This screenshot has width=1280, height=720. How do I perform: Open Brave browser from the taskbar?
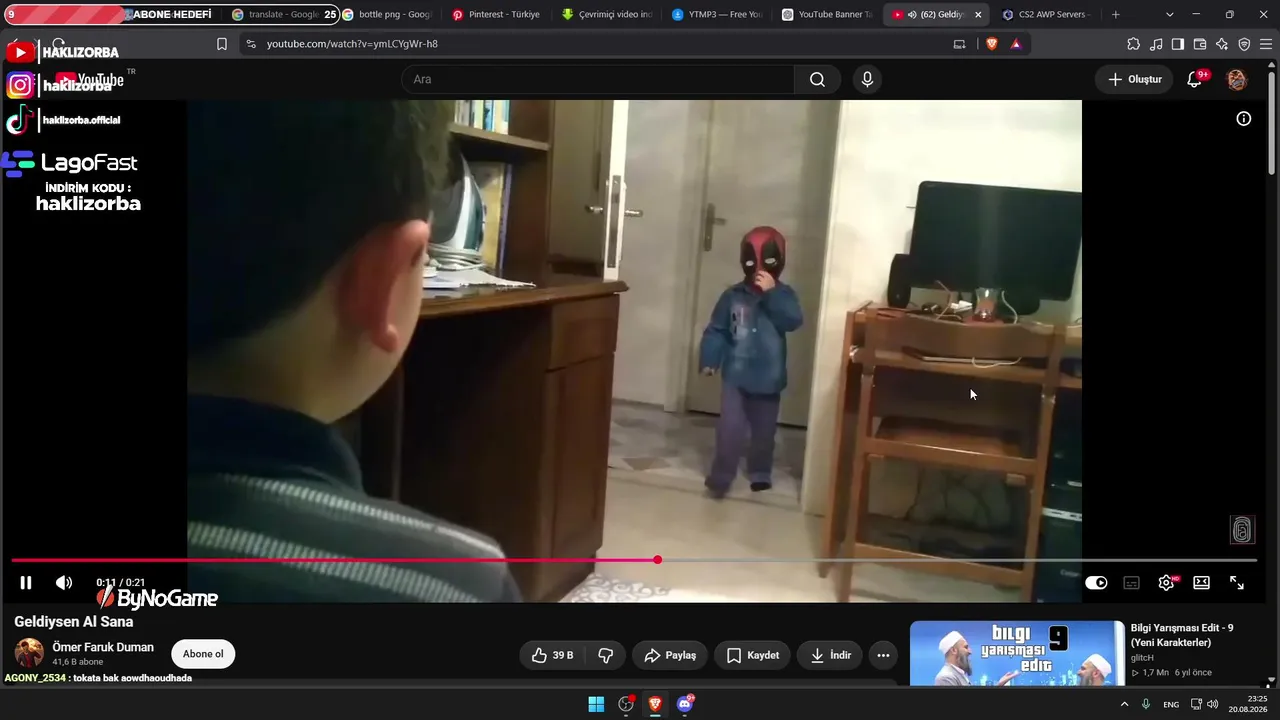(x=655, y=704)
